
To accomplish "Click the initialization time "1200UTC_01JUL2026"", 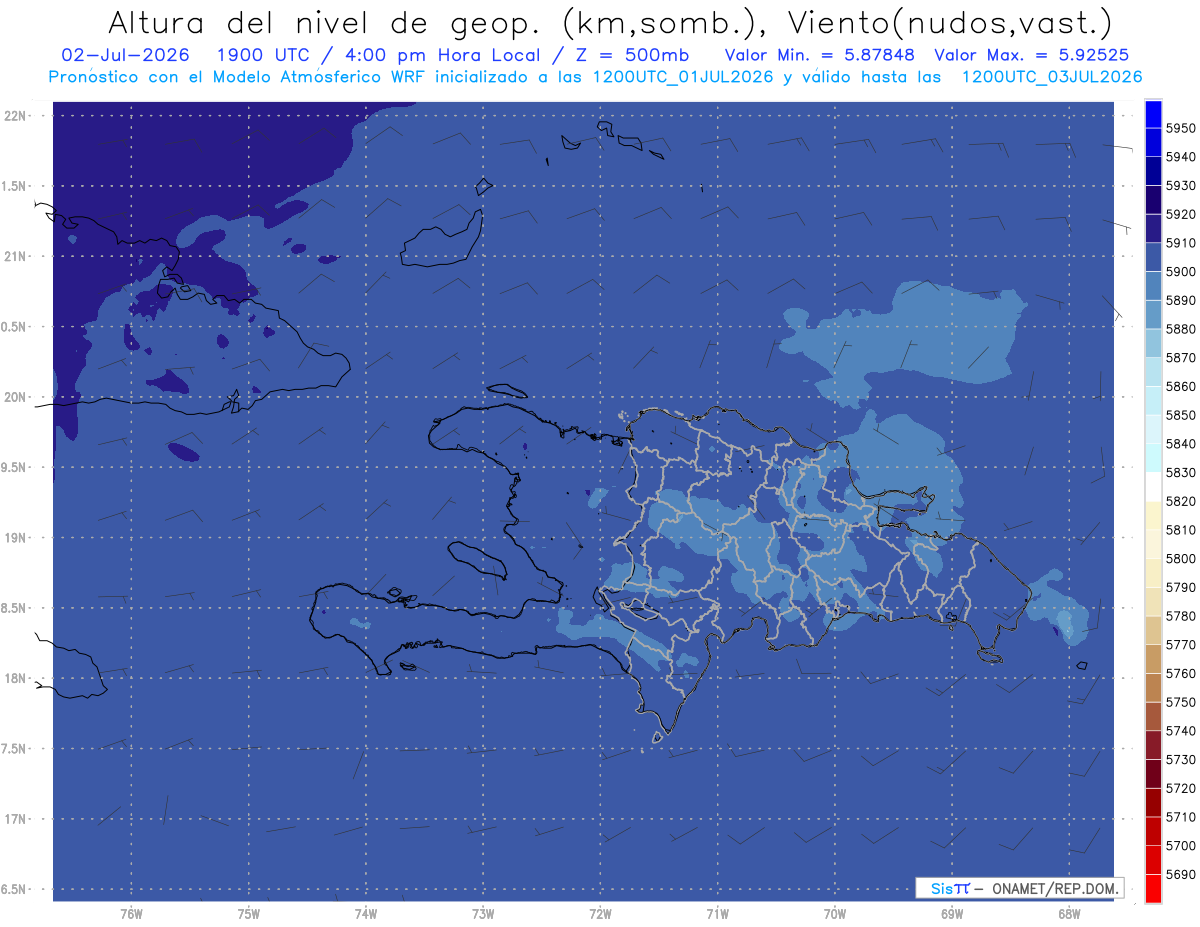I will click(683, 77).
